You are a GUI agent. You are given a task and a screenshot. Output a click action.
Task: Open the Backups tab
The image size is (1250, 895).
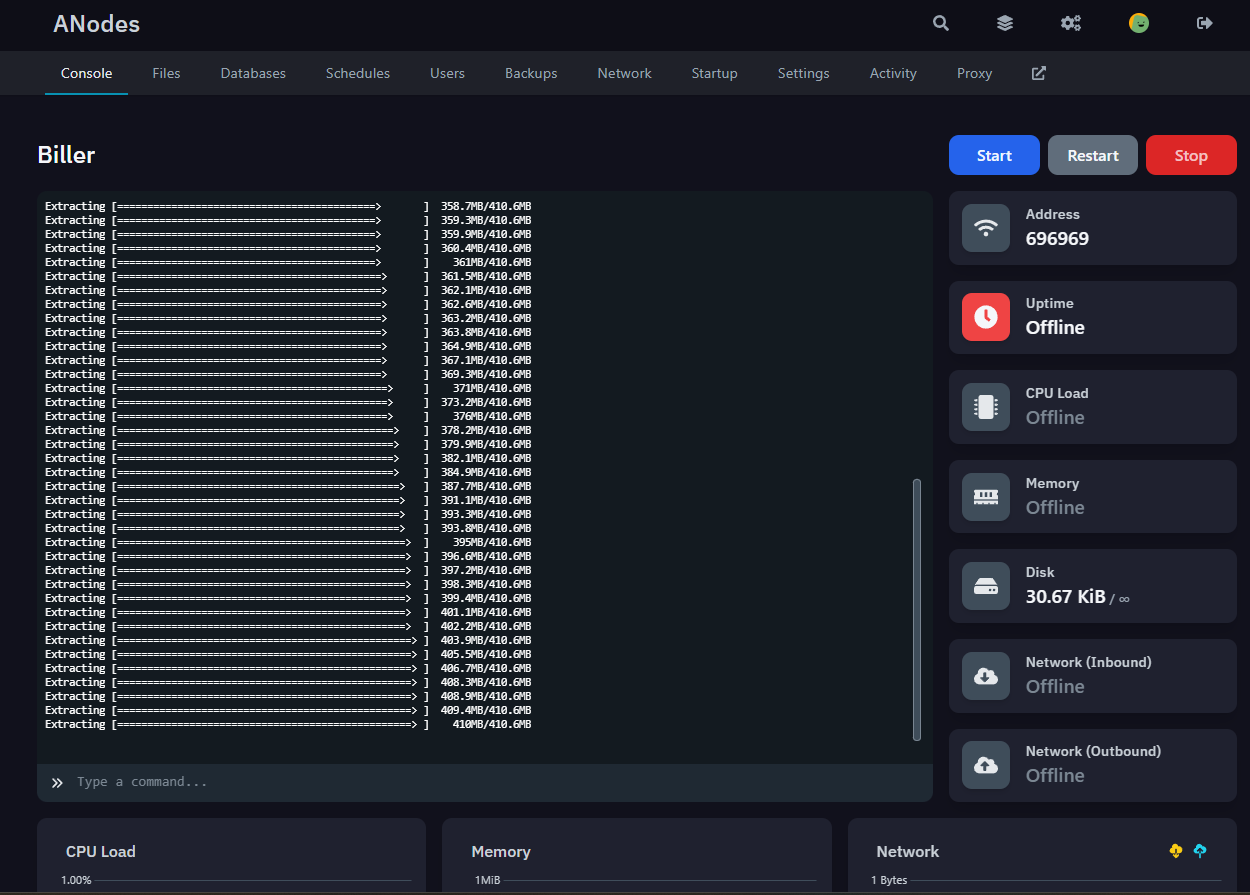(x=531, y=72)
